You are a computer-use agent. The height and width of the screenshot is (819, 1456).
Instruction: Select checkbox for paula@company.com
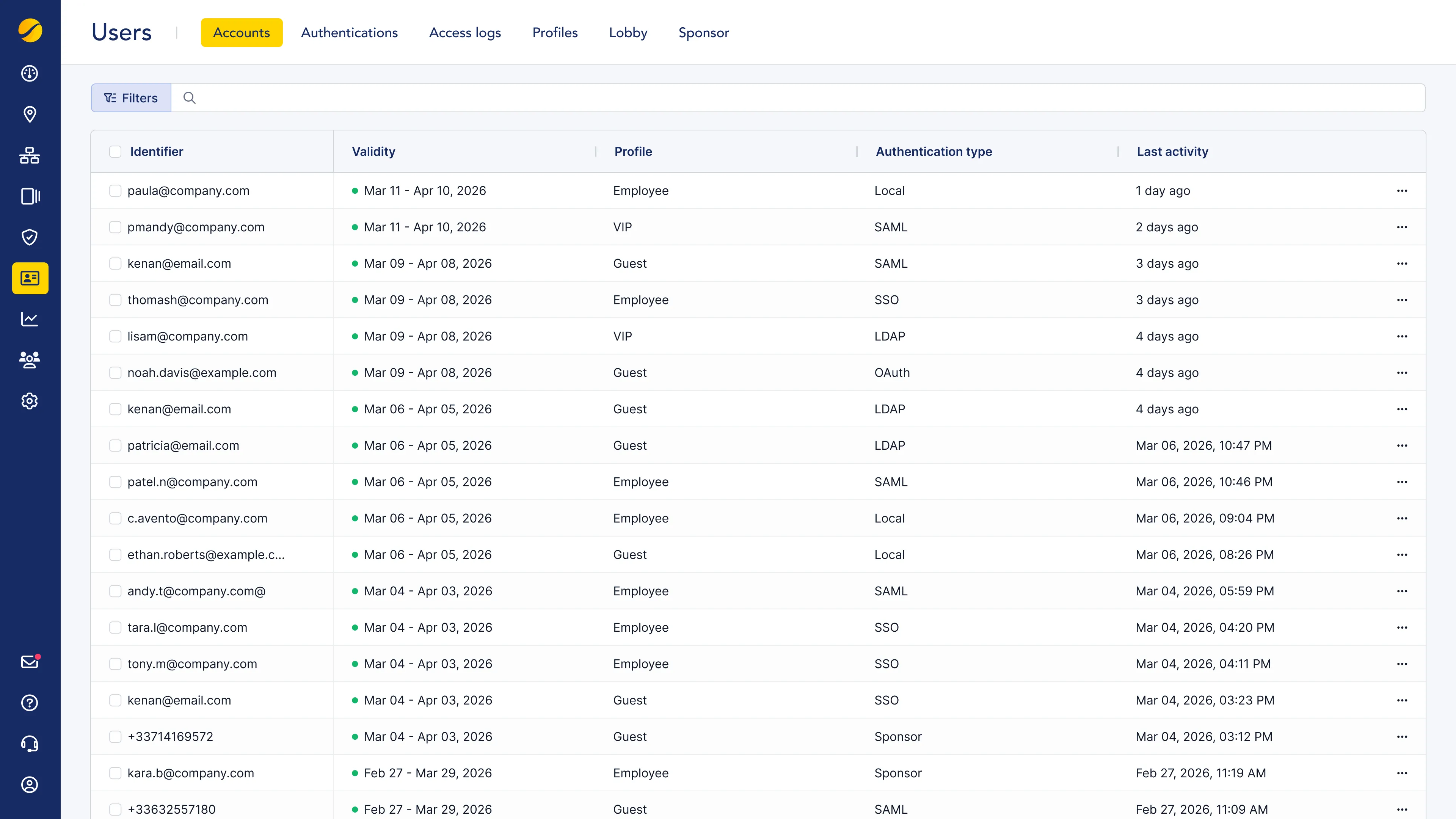(x=115, y=191)
